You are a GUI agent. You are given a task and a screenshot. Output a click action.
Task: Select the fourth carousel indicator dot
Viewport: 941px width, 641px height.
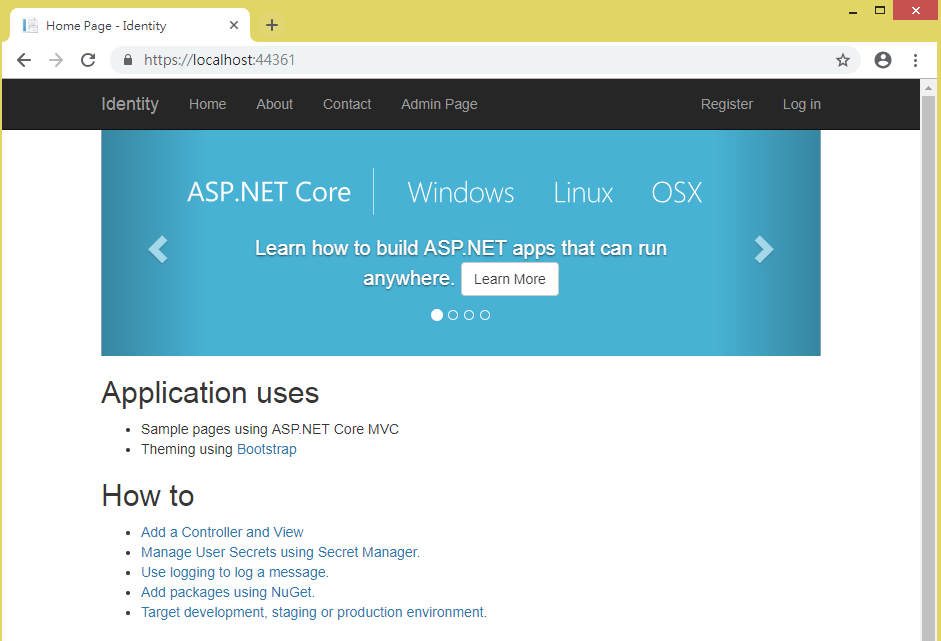pos(485,315)
